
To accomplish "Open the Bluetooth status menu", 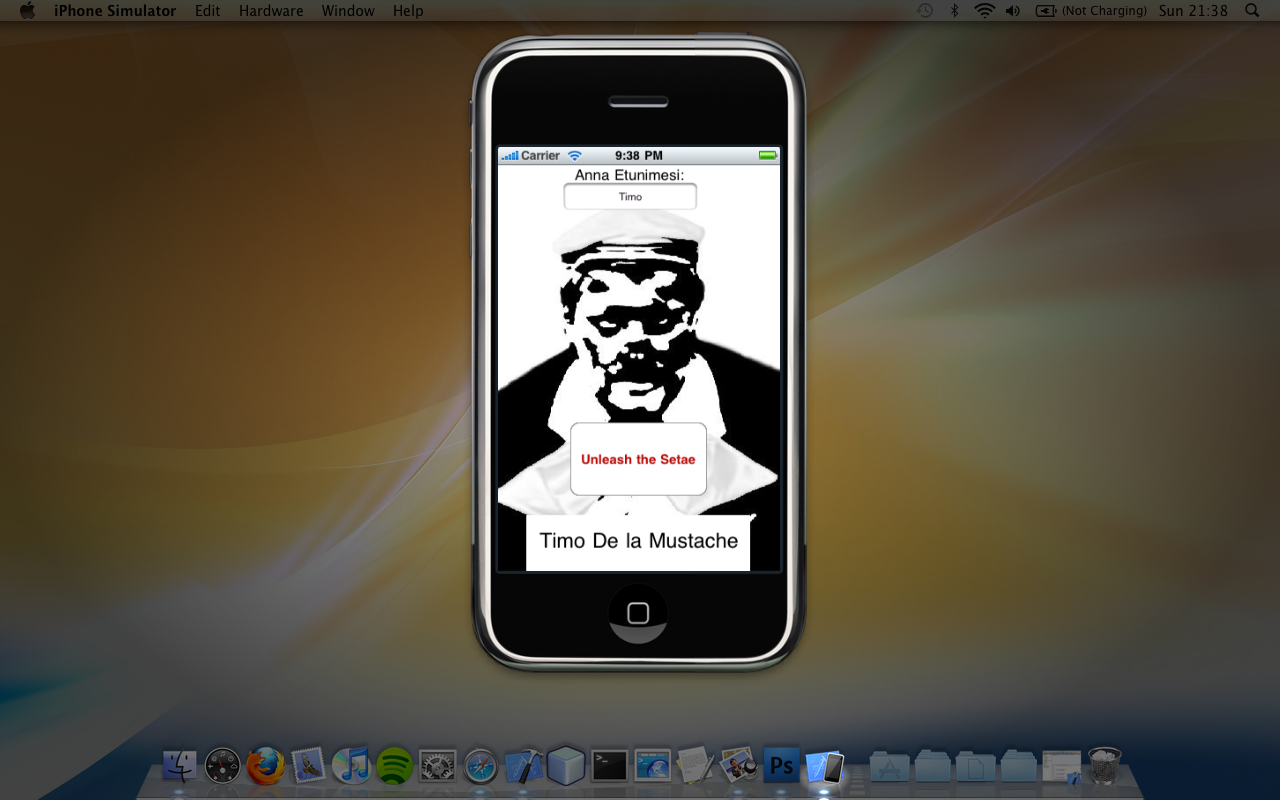I will (954, 11).
